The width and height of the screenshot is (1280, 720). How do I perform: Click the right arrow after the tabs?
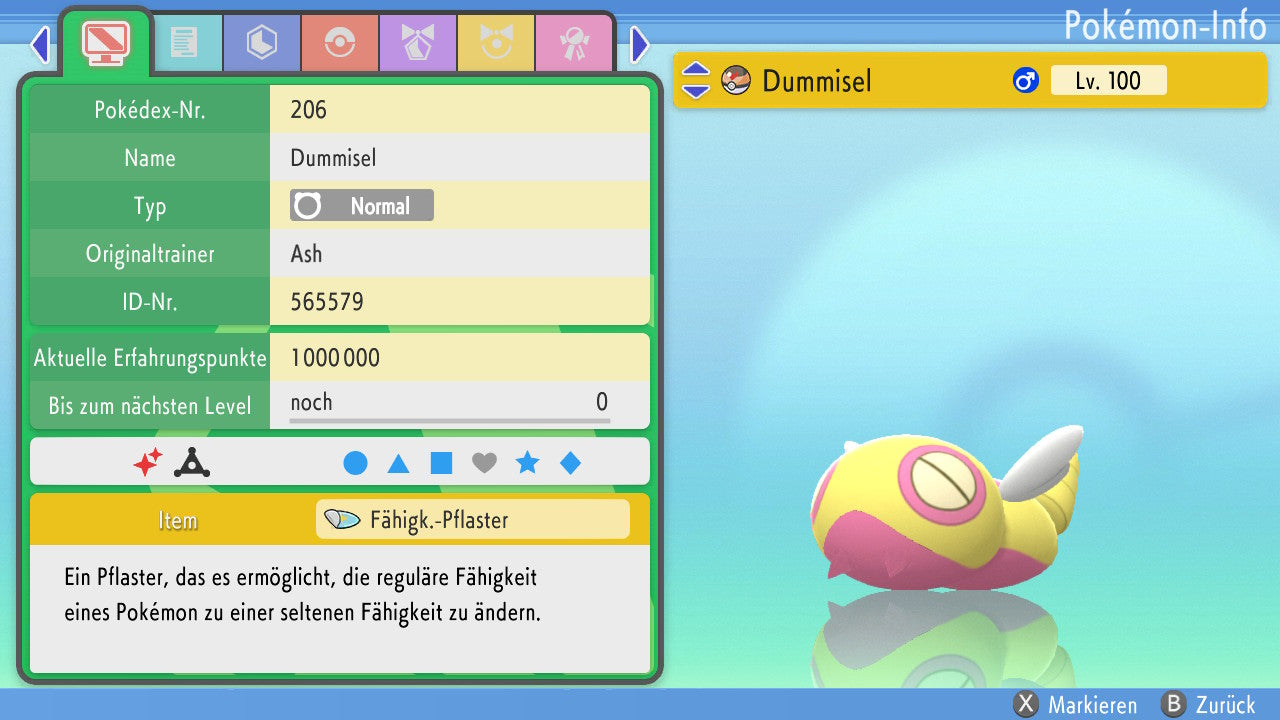[x=640, y=44]
